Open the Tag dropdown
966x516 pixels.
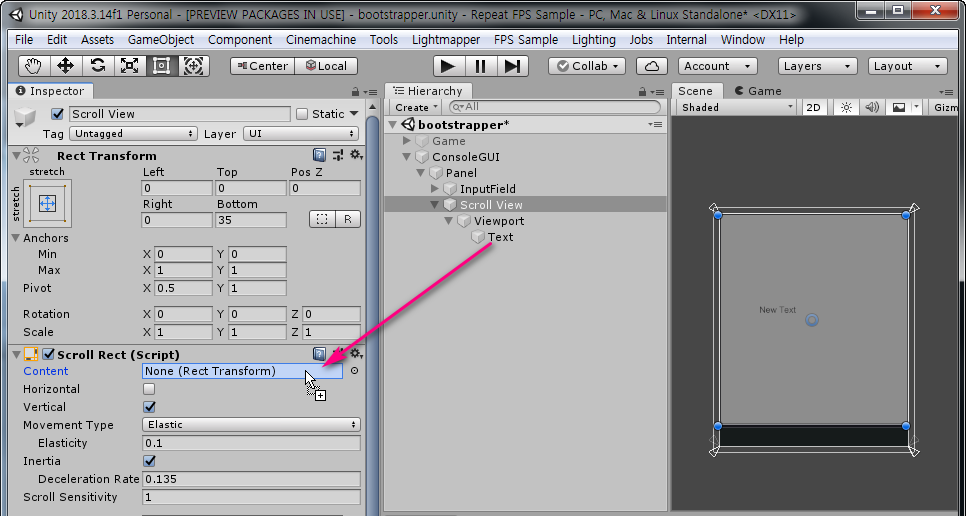point(133,134)
